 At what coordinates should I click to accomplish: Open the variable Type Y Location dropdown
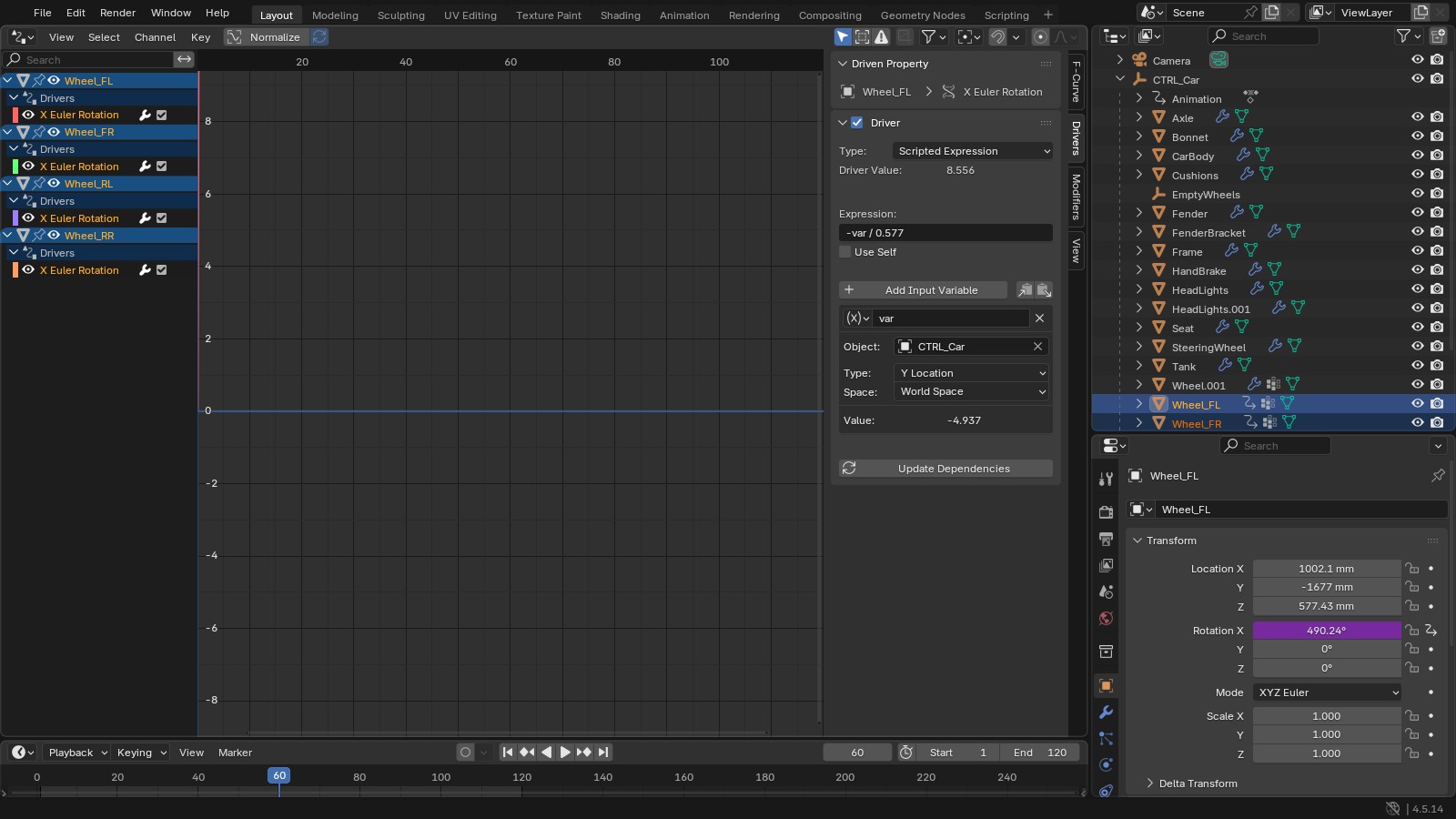972,373
